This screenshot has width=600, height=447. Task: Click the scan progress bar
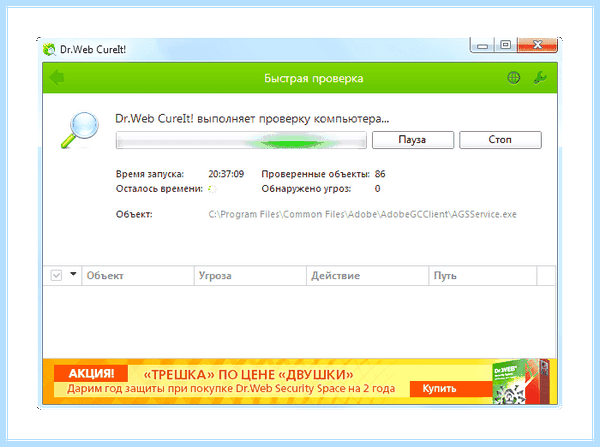click(241, 140)
